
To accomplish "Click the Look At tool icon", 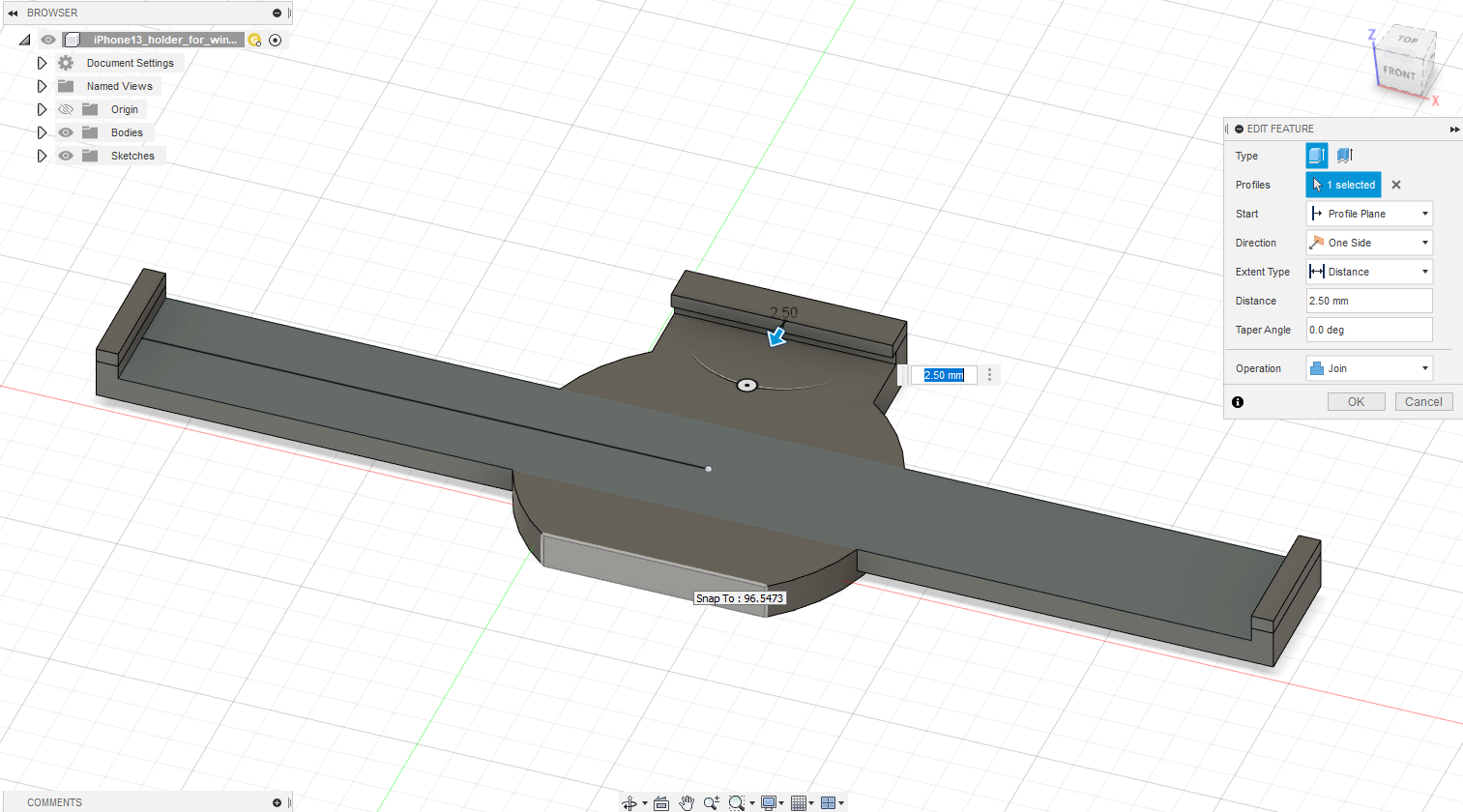I will click(x=661, y=802).
